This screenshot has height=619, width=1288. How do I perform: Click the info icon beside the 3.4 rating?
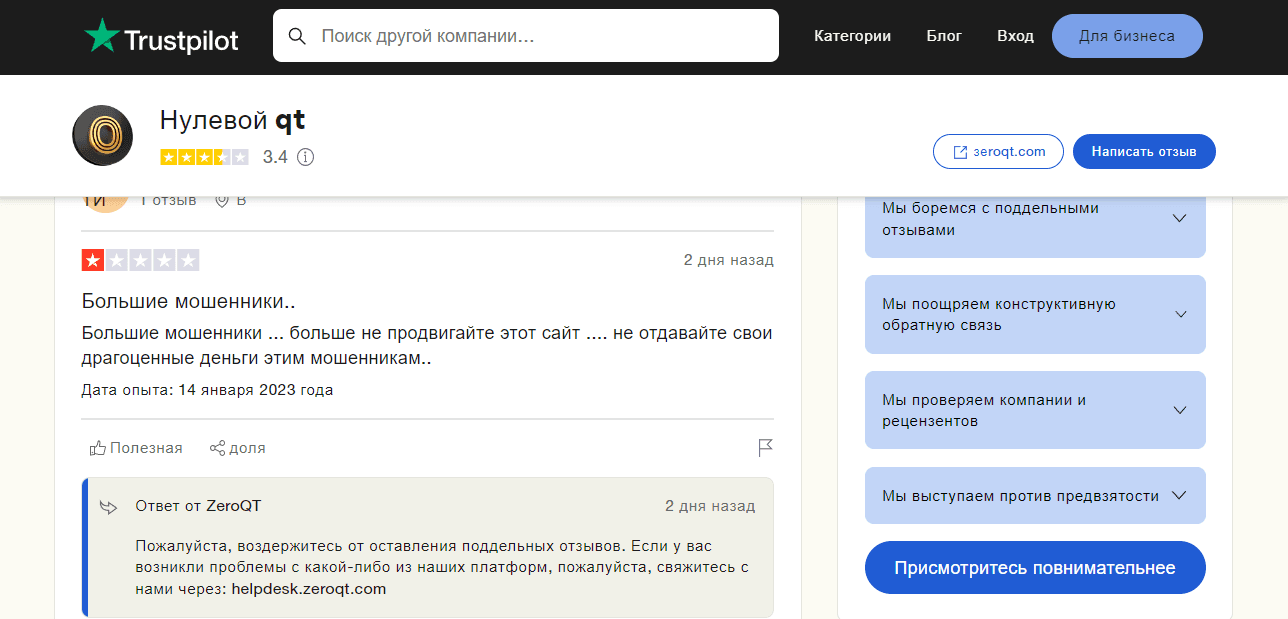tap(305, 157)
